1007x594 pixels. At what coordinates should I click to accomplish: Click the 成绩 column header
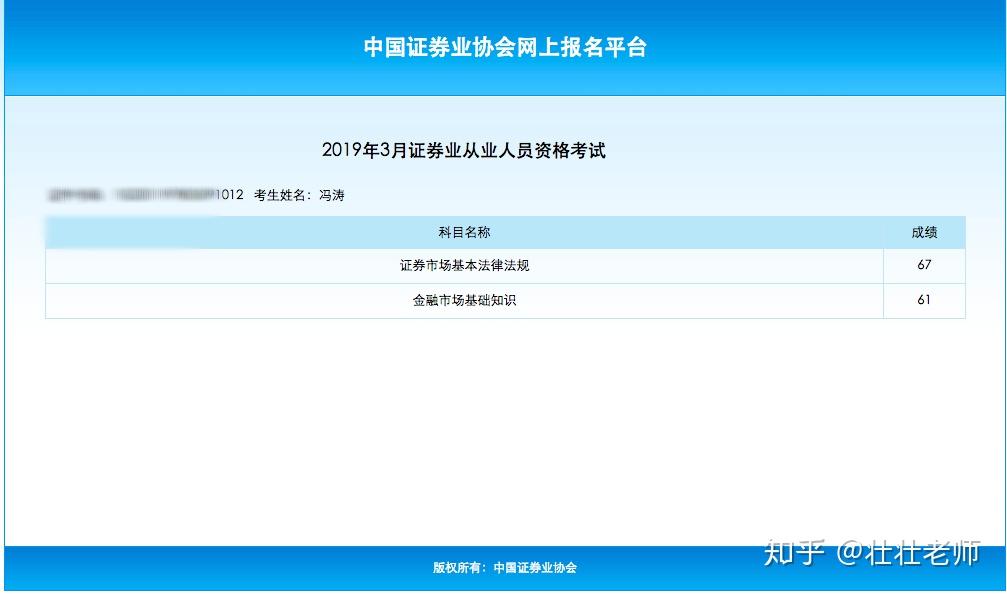[x=924, y=232]
